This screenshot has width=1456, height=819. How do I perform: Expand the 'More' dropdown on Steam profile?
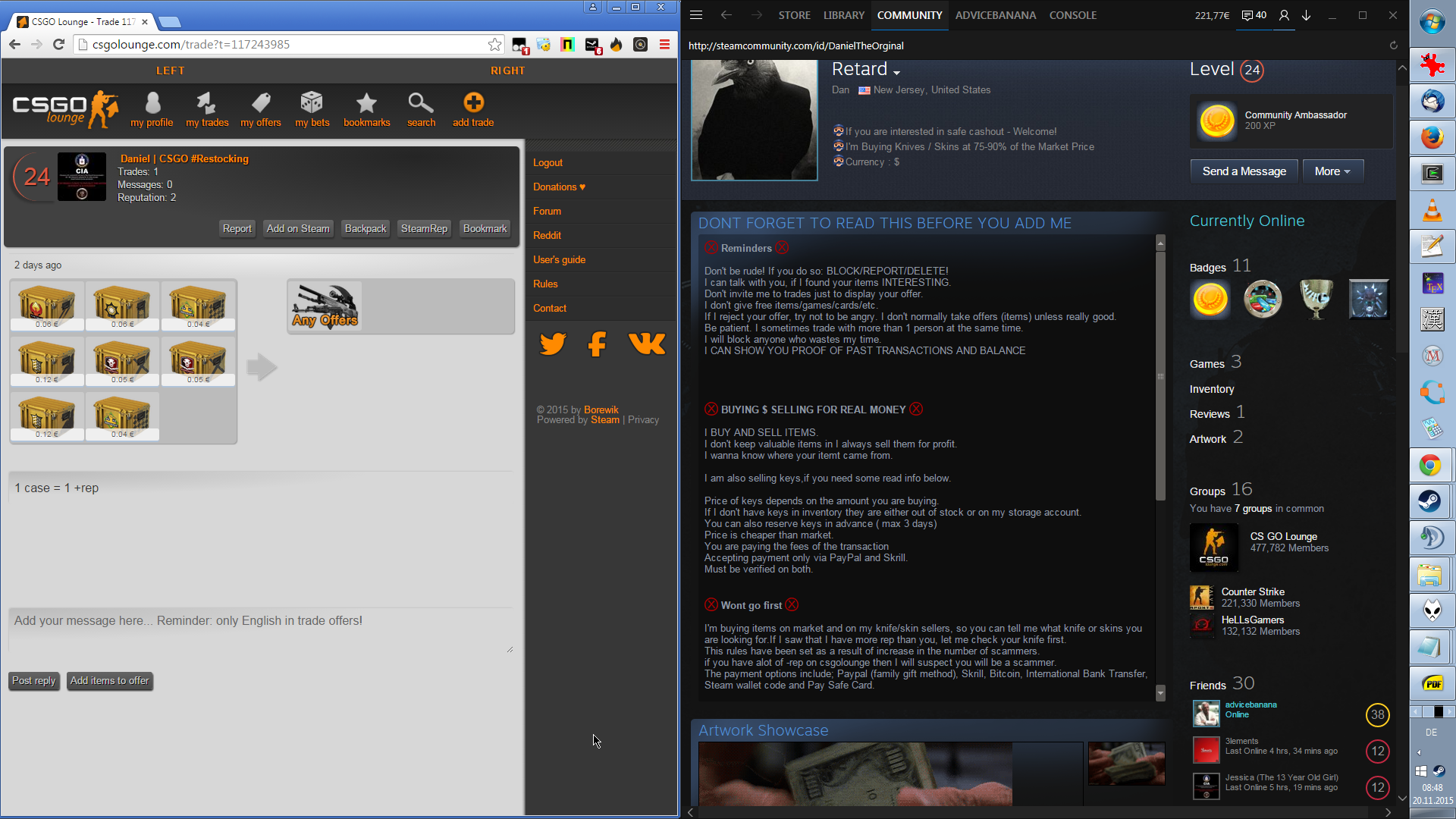pos(1332,171)
